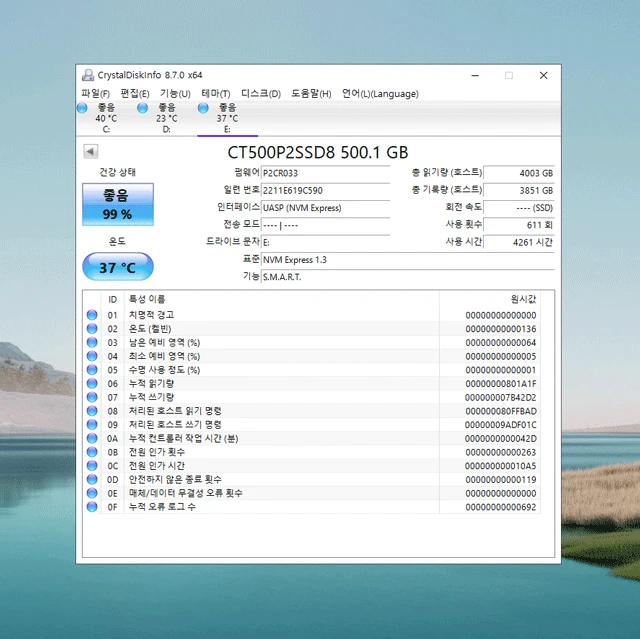Click status icon for 0E 매체/데이터 무결성 오류
640x639 pixels.
point(92,493)
